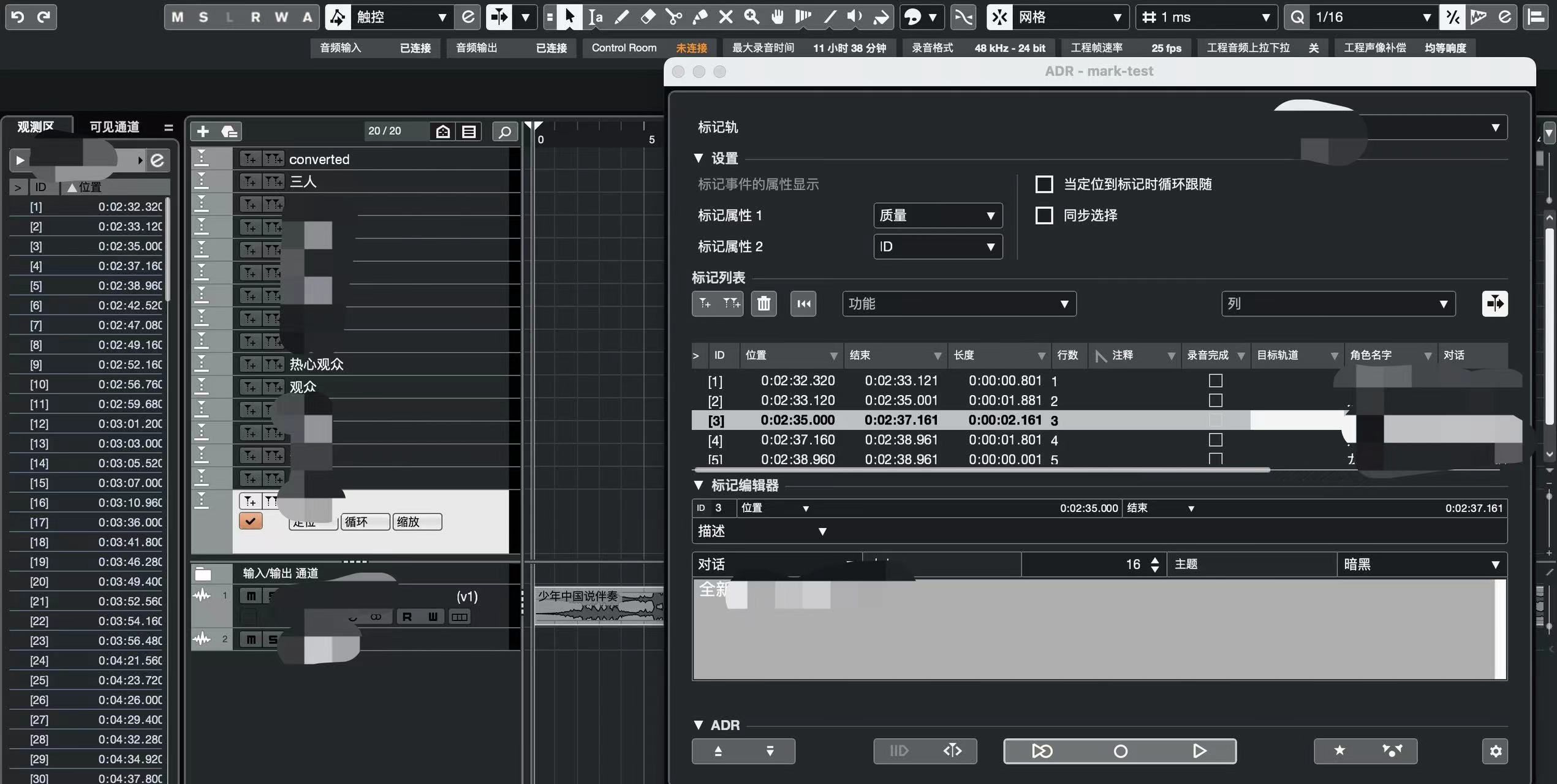Check 录音完成 box for marker 1
The height and width of the screenshot is (784, 1557).
[1216, 380]
